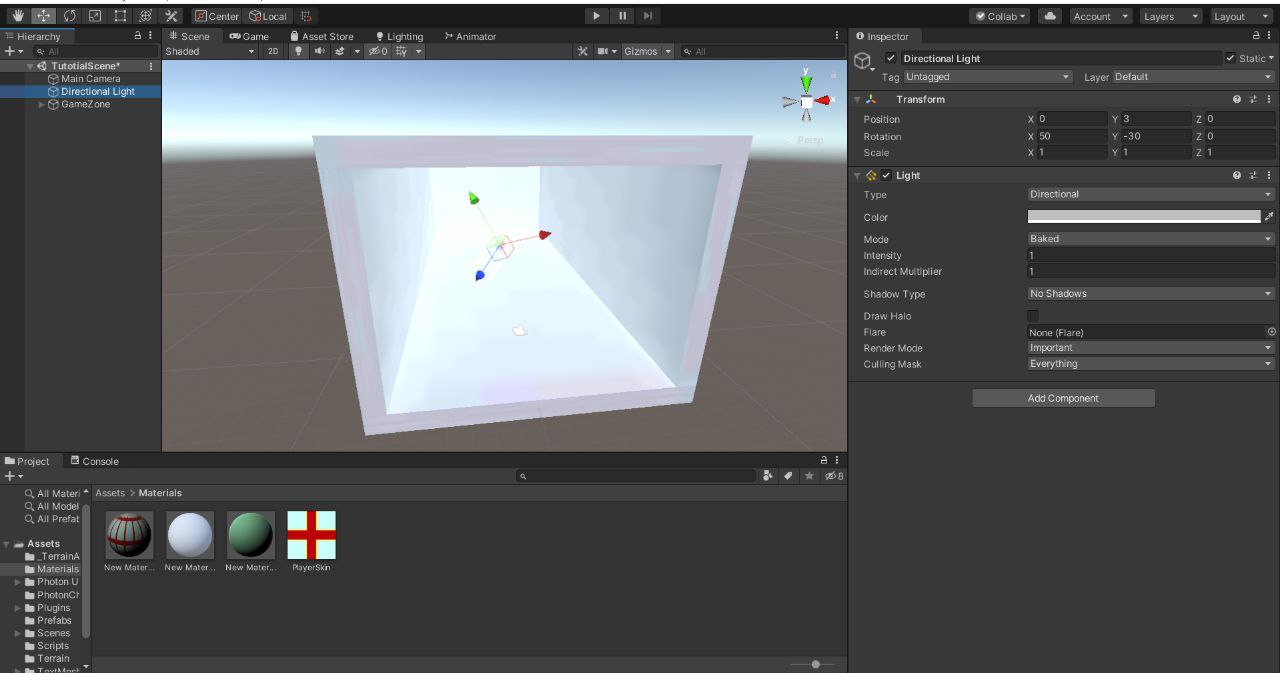Click the Add Component button
The image size is (1280, 673).
point(1063,398)
